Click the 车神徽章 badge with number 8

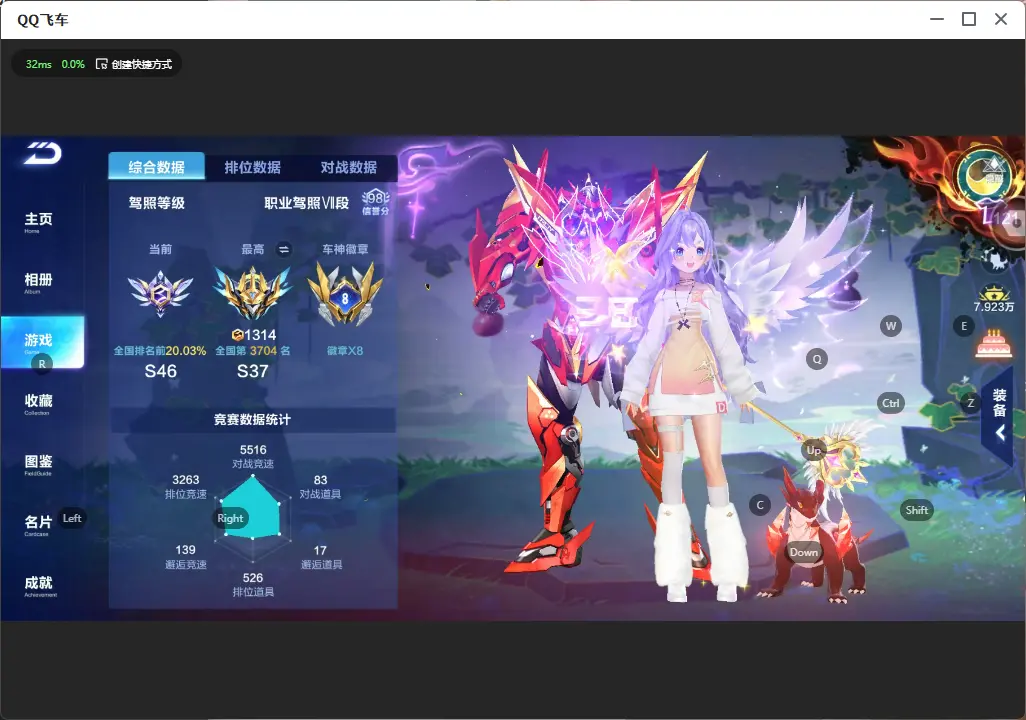(x=345, y=294)
